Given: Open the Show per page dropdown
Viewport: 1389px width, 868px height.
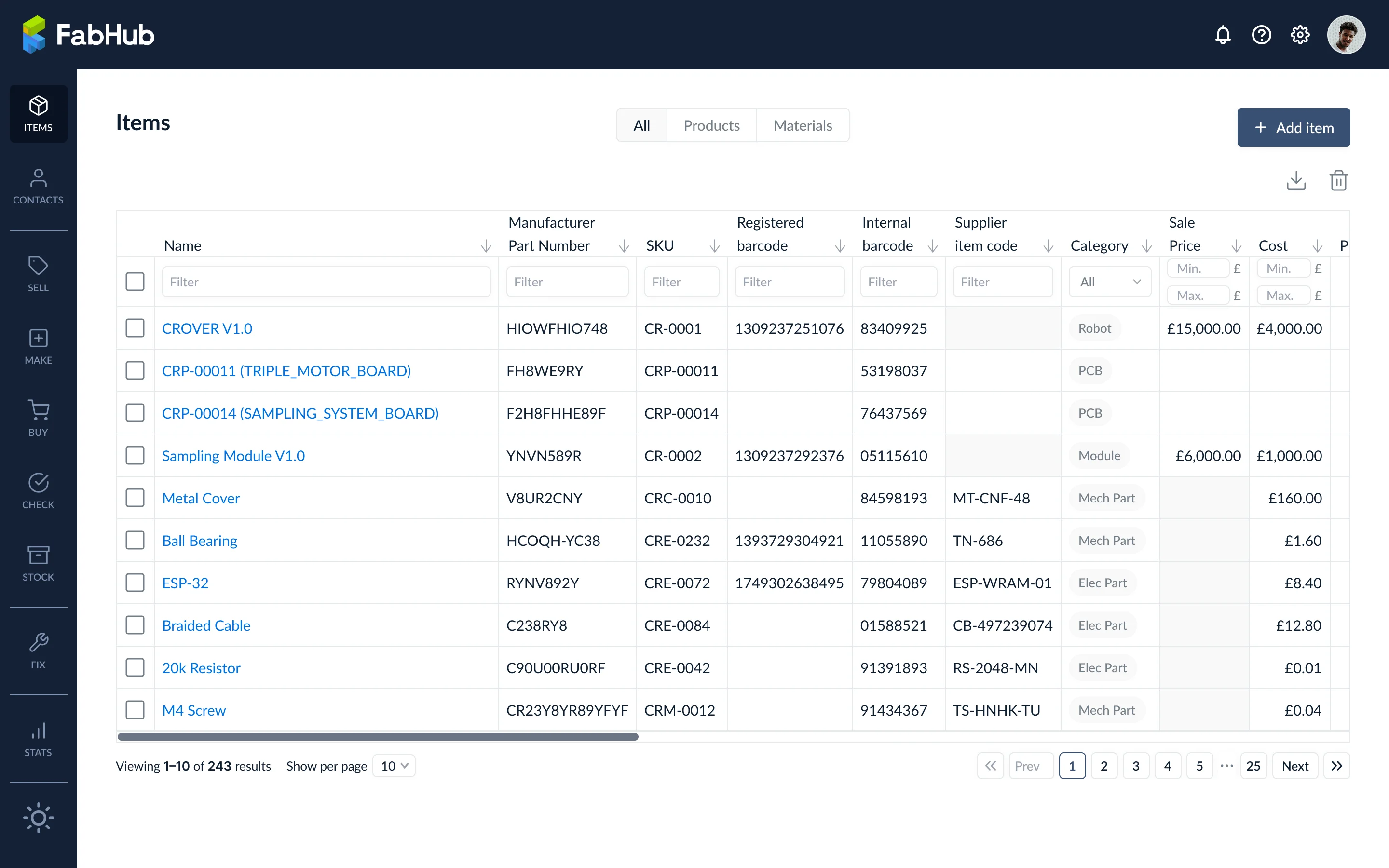Looking at the screenshot, I should [395, 766].
